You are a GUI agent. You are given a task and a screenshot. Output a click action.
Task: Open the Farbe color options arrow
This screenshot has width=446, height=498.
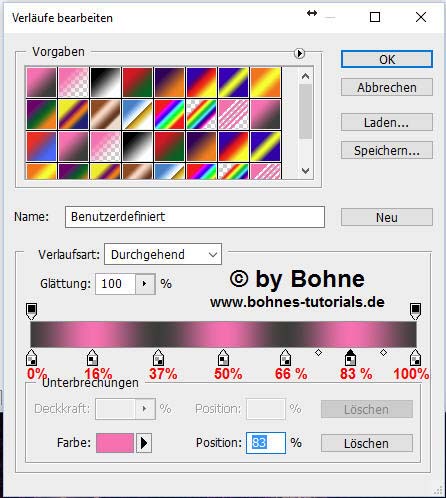tap(144, 443)
